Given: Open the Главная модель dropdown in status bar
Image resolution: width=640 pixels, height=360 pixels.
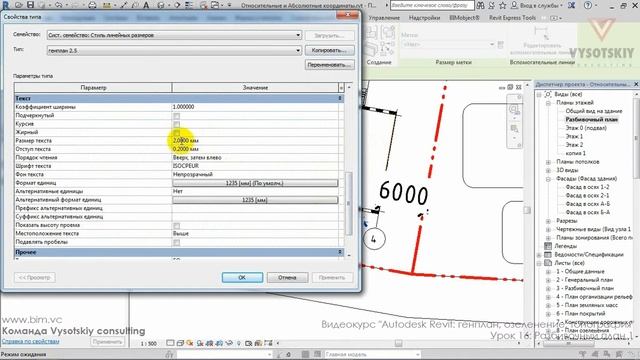Looking at the screenshot, I should point(372,354).
